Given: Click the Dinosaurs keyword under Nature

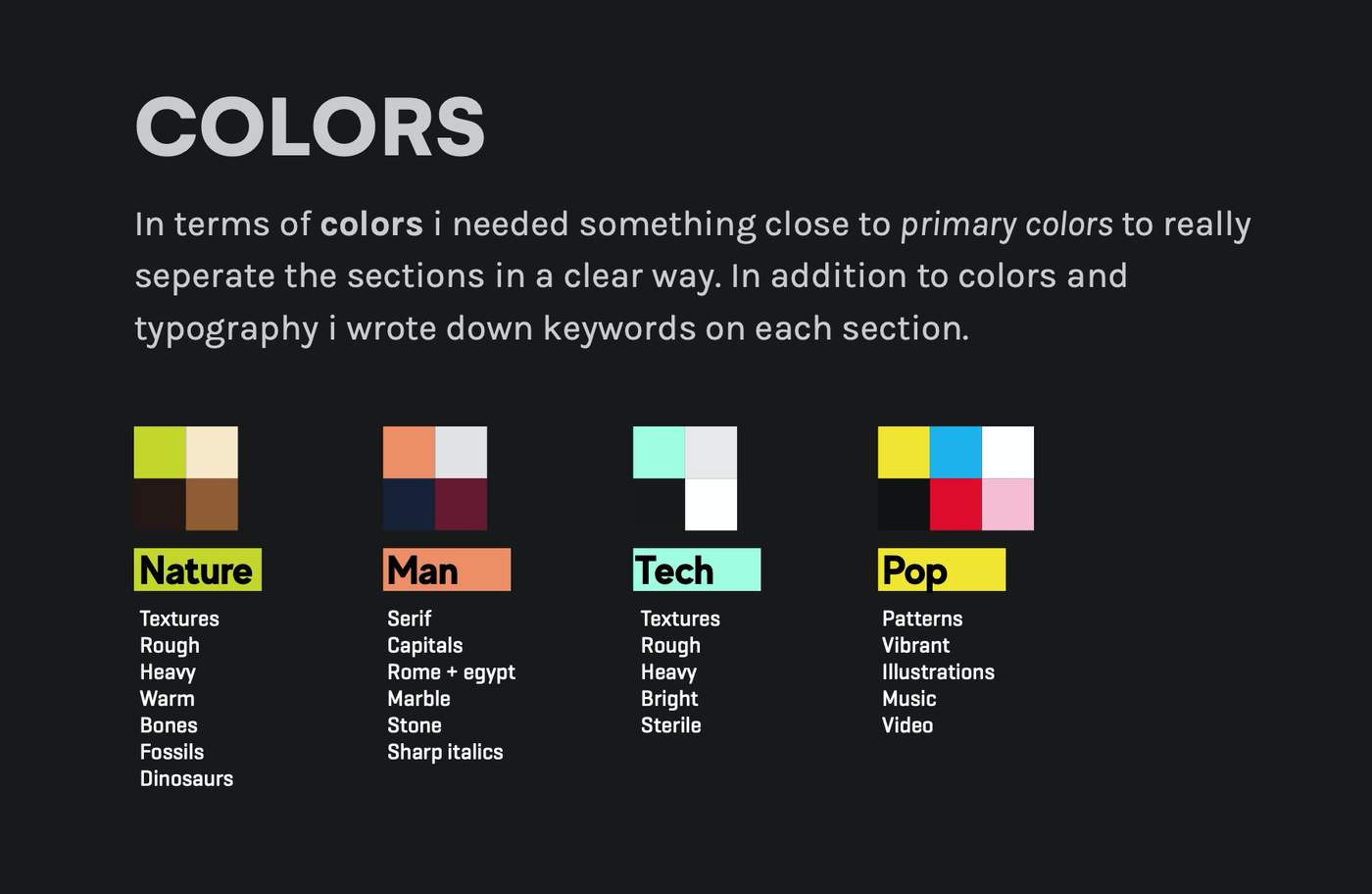Looking at the screenshot, I should tap(186, 778).
